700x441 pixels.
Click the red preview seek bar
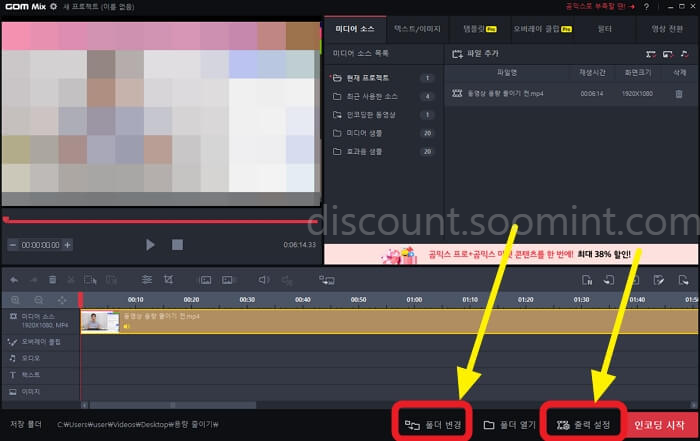click(x=161, y=221)
